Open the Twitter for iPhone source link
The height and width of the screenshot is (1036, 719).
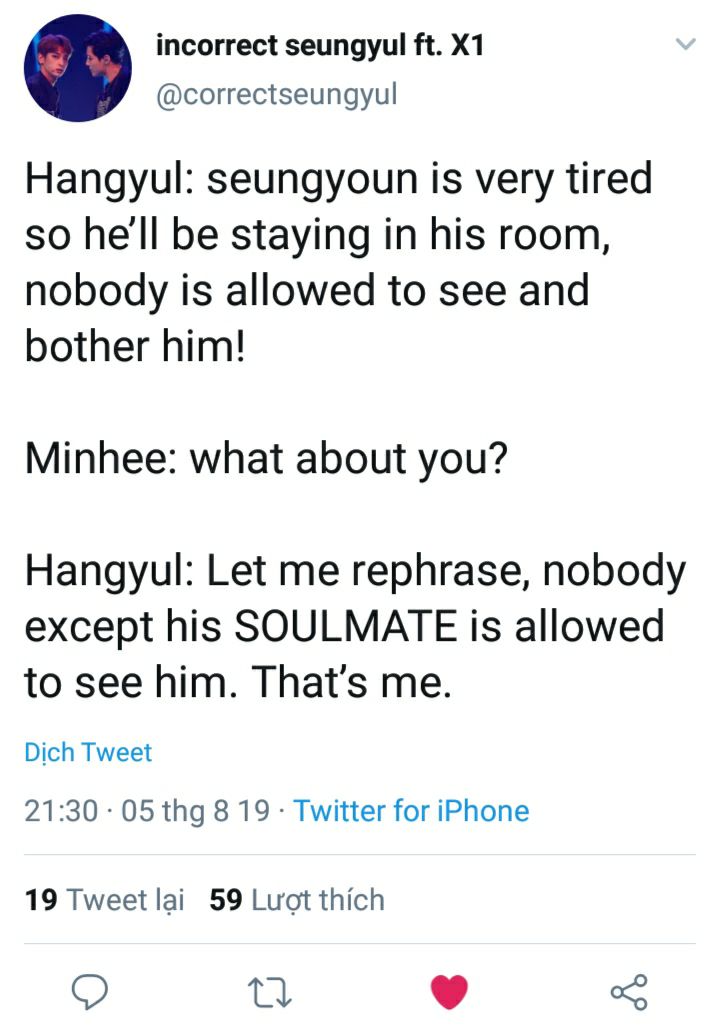coord(412,810)
